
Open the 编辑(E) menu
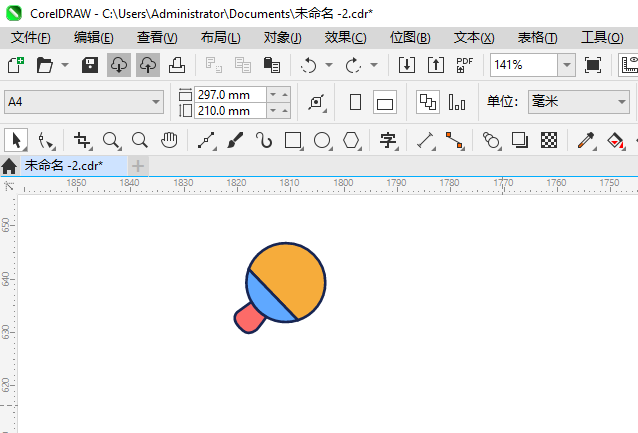point(94,38)
